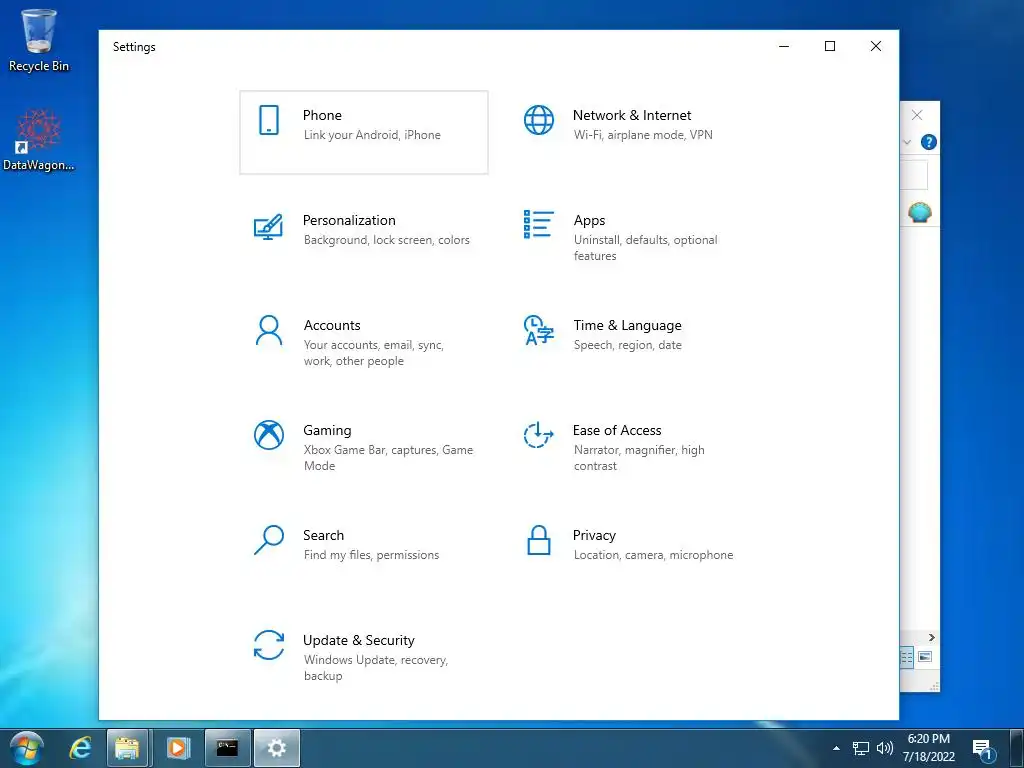The image size is (1024, 768).
Task: Click the Search category title
Action: click(x=323, y=536)
